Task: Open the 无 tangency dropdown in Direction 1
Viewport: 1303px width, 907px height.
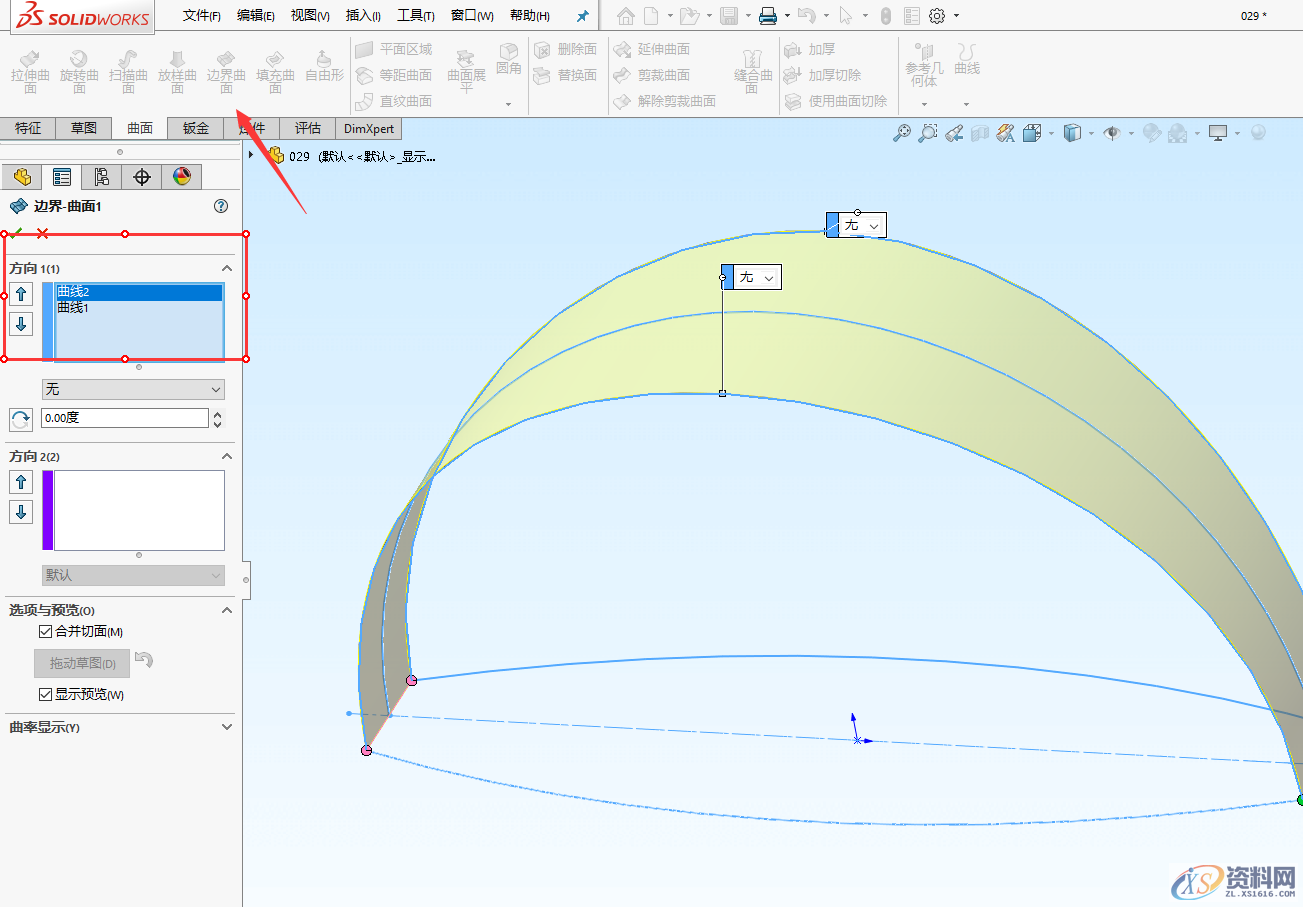Action: pos(133,389)
